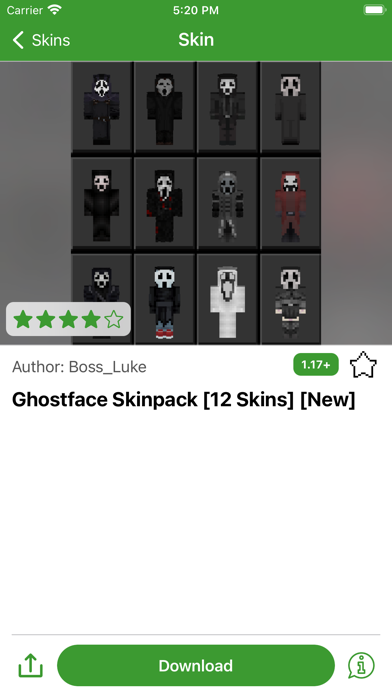Tap the battery icon in status bar
Viewport: 392px width, 696px height.
tap(375, 10)
